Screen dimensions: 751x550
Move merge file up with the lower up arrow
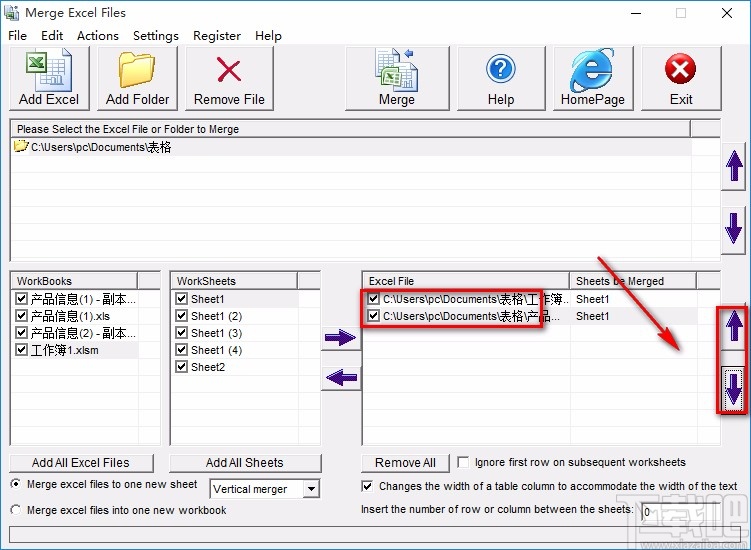(734, 328)
